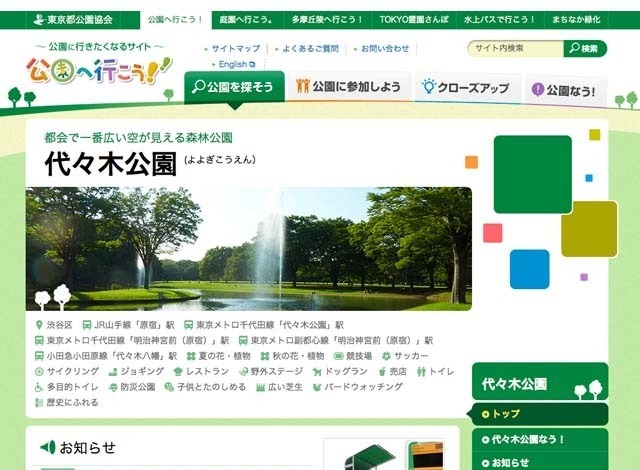
Task: Click the fountain photo of Yoyogi Park
Action: tap(249, 248)
